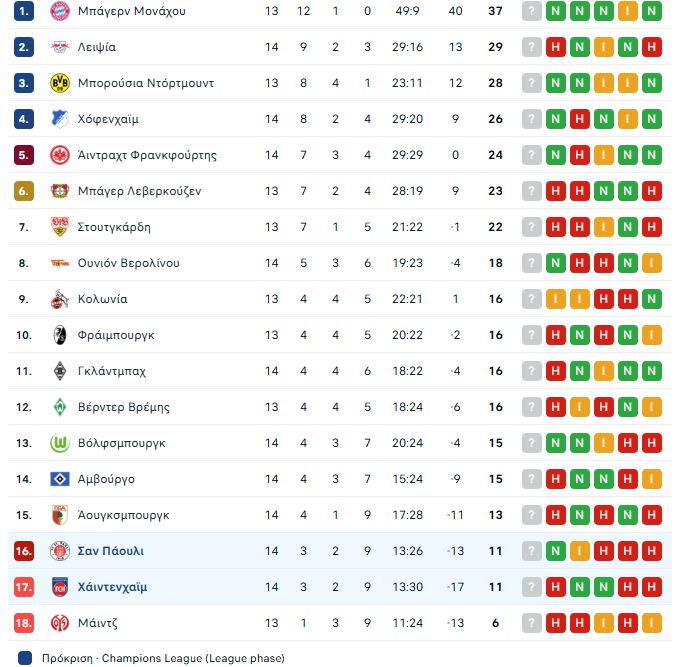Click the Bayern Munich club crest

(59, 12)
